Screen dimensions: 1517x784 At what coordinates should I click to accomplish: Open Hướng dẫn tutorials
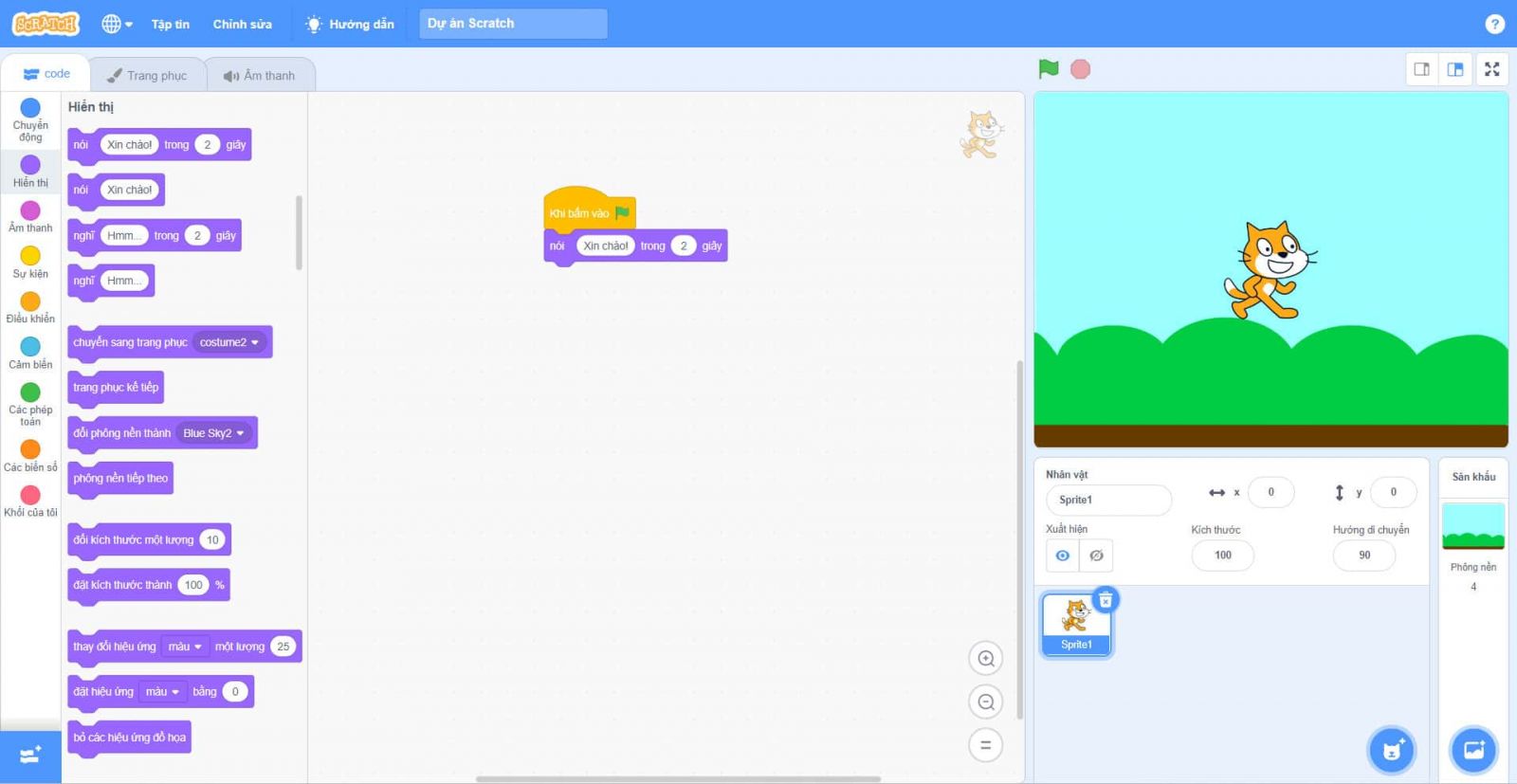pyautogui.click(x=350, y=24)
